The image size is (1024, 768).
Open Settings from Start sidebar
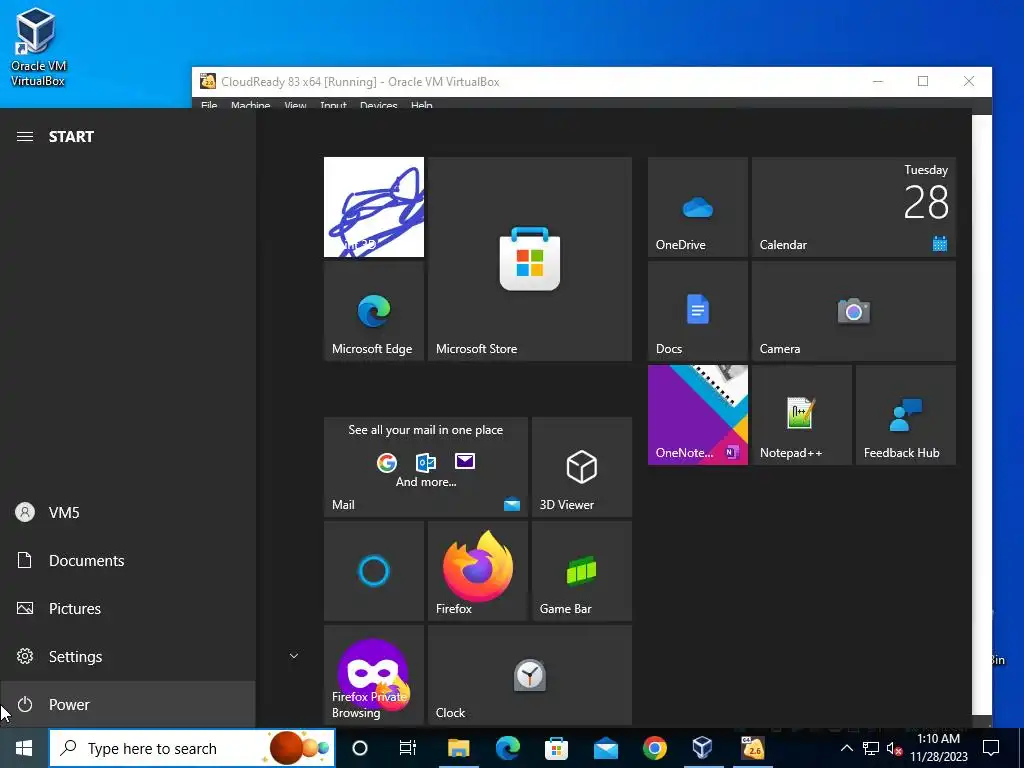click(127, 656)
